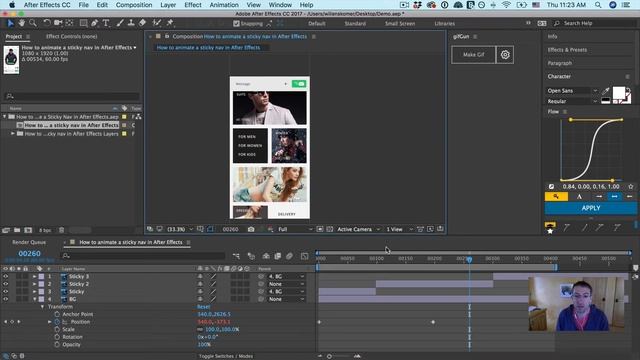Open the 1 View dropdown
Viewport: 640px width, 360px height.
400,229
